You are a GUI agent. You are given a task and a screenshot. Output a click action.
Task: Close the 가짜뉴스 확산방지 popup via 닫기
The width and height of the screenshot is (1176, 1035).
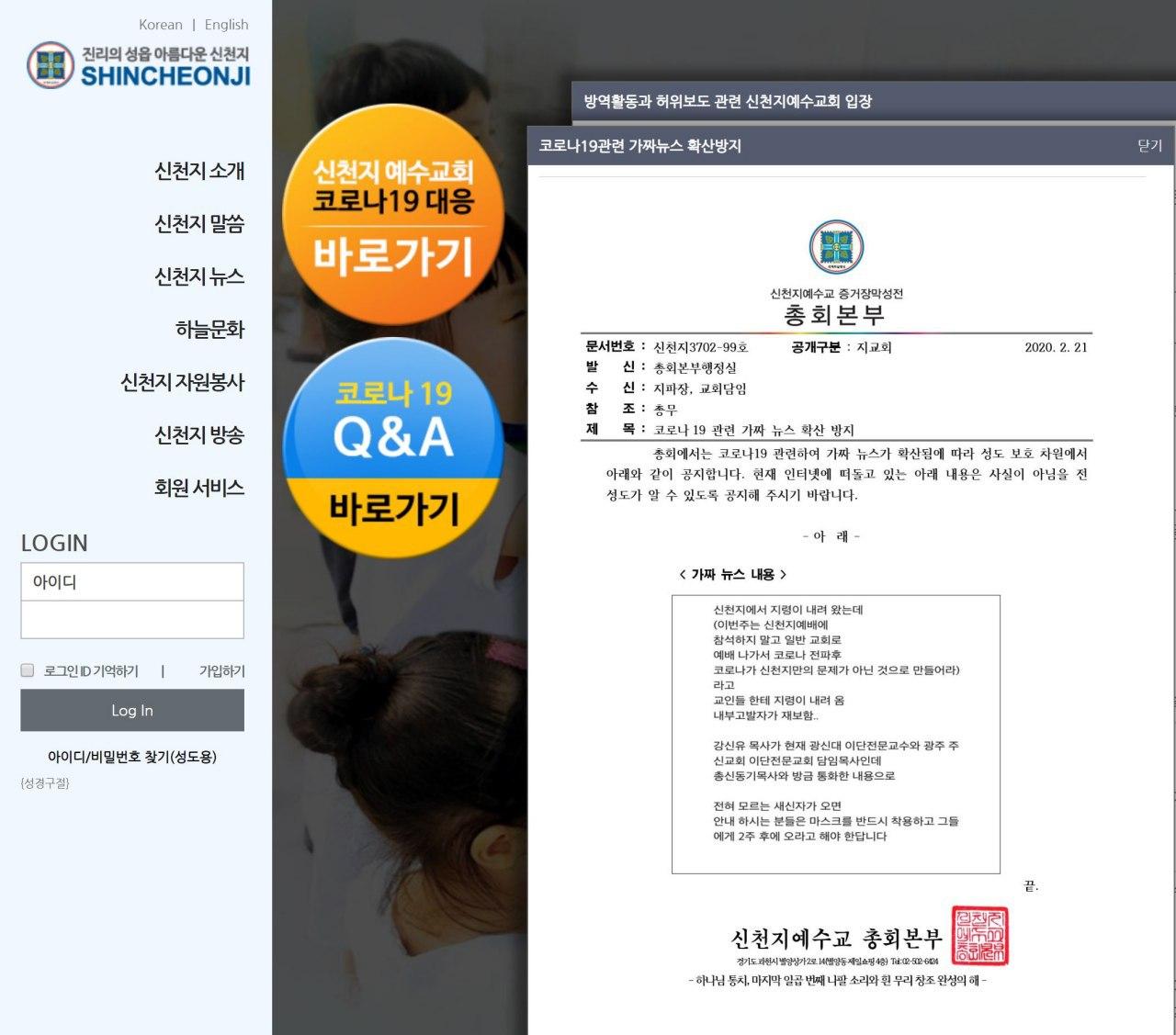click(1150, 145)
